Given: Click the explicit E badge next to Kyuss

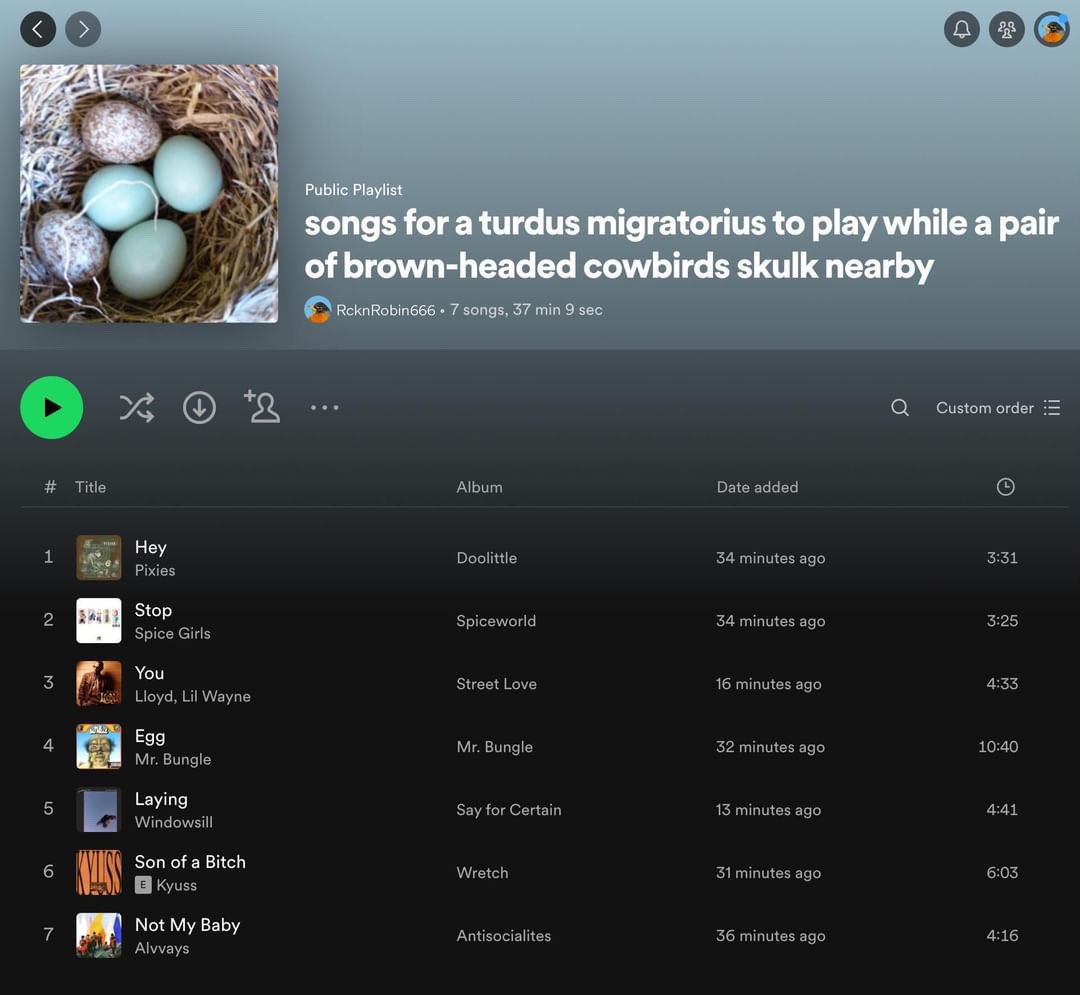Looking at the screenshot, I should (x=143, y=885).
